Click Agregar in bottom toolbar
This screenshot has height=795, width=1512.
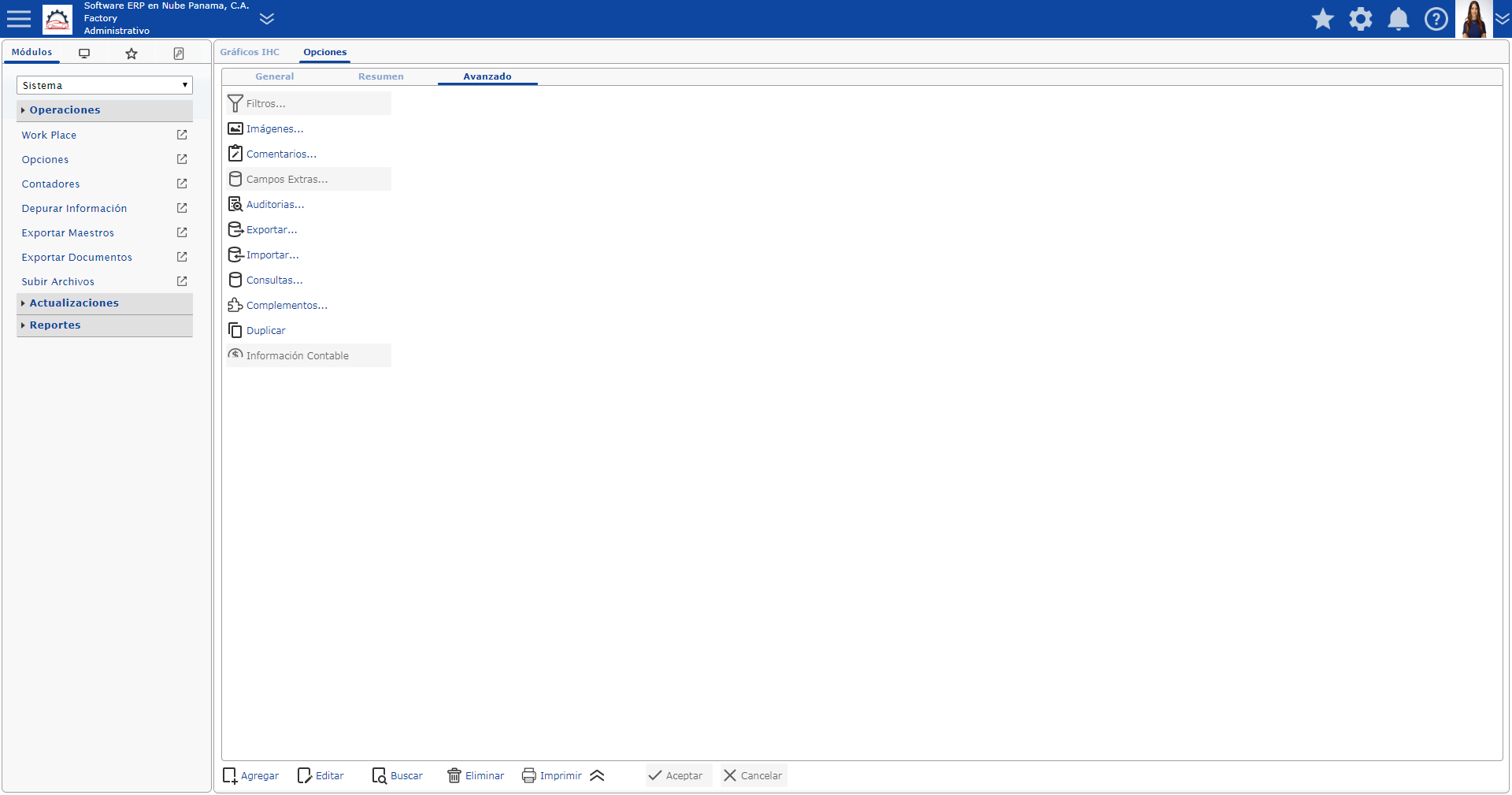click(x=251, y=776)
